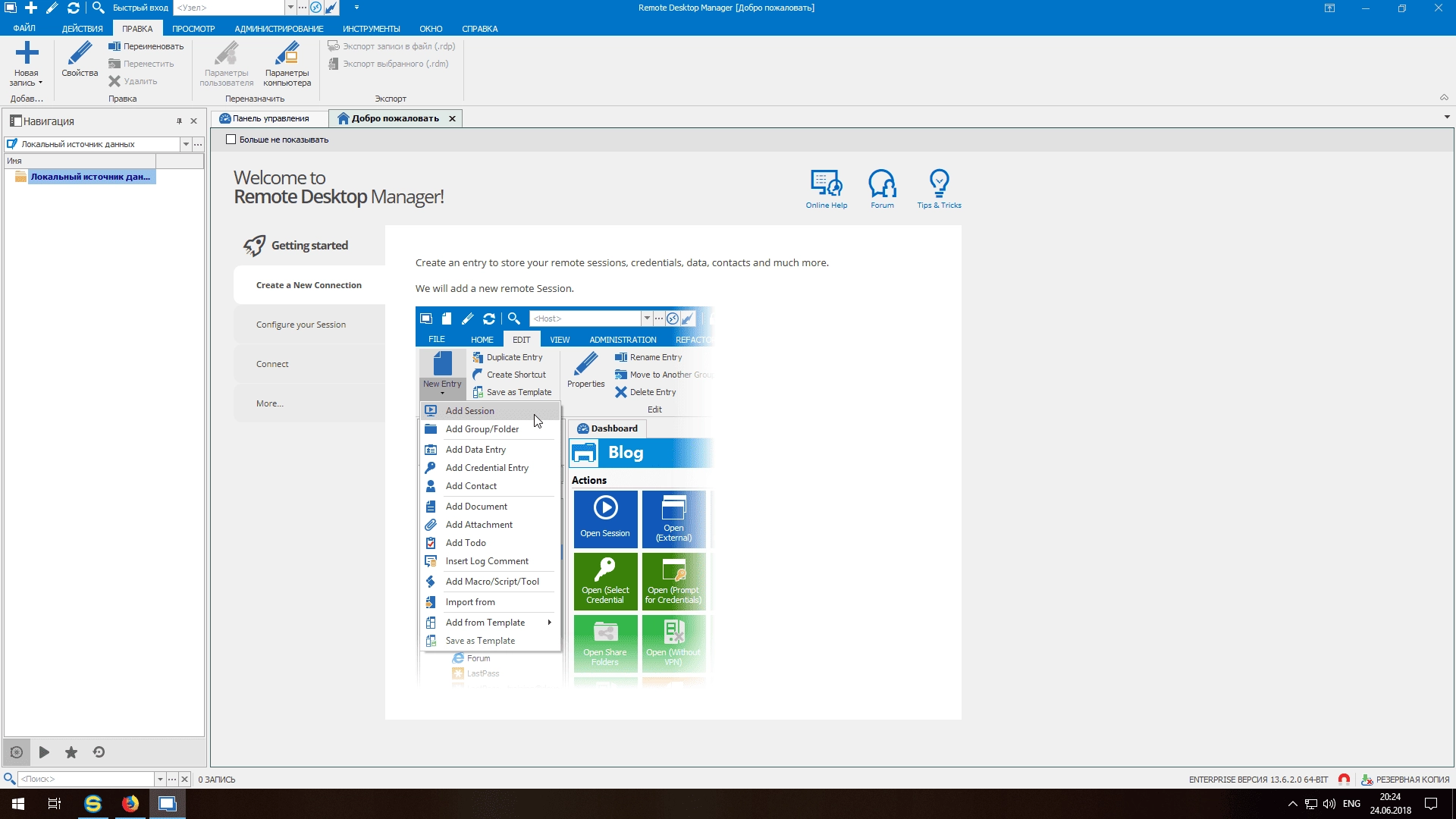Open the Windows Start menu
The image size is (1456, 819).
pyautogui.click(x=18, y=804)
